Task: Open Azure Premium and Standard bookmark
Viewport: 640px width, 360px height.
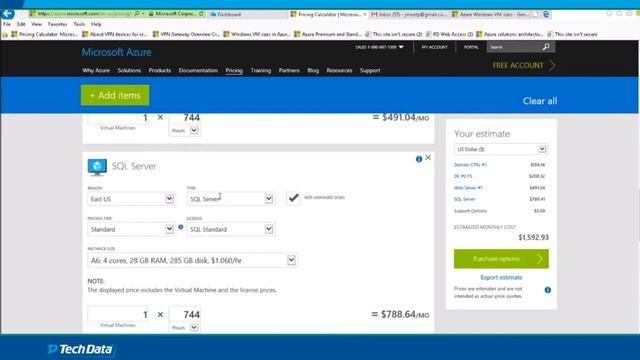Action: click(x=328, y=34)
